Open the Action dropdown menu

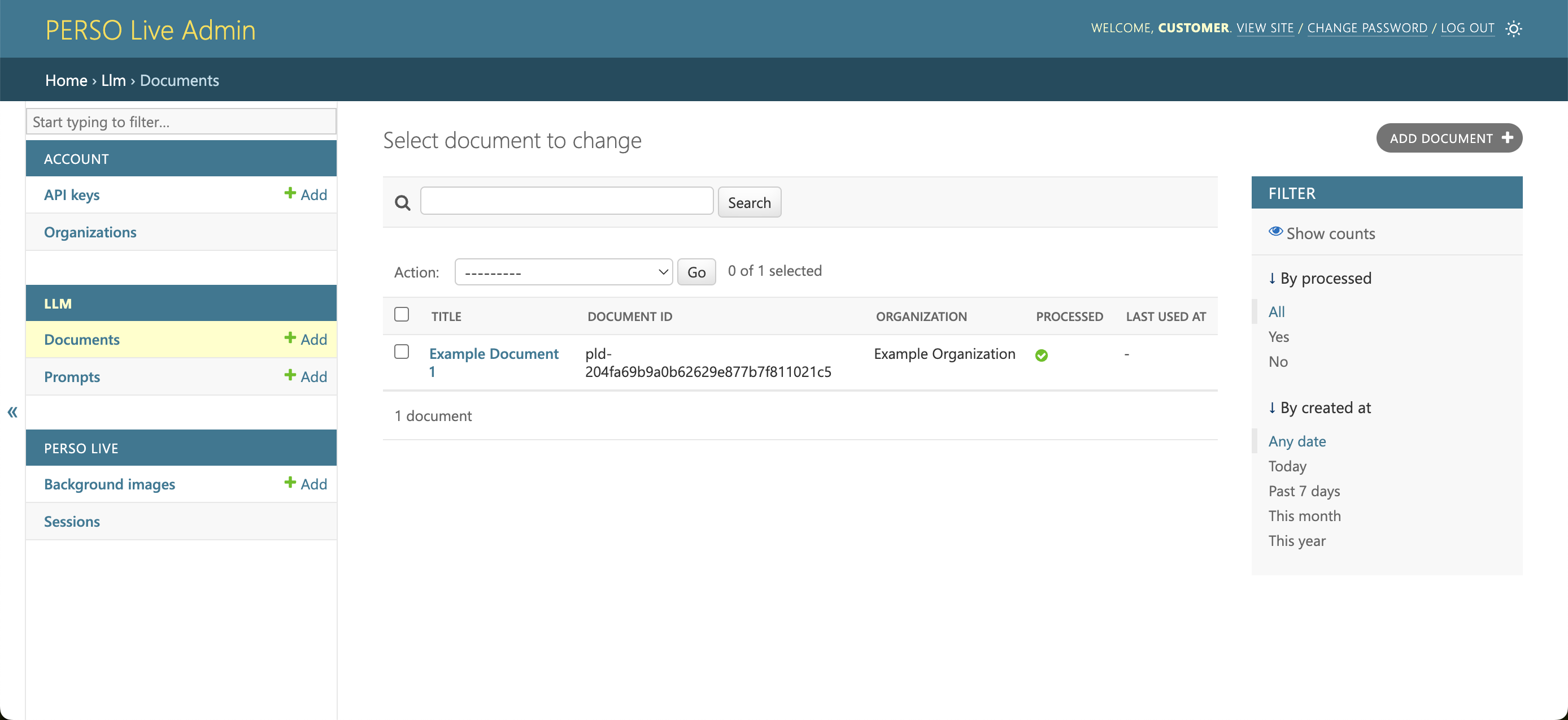[563, 272]
